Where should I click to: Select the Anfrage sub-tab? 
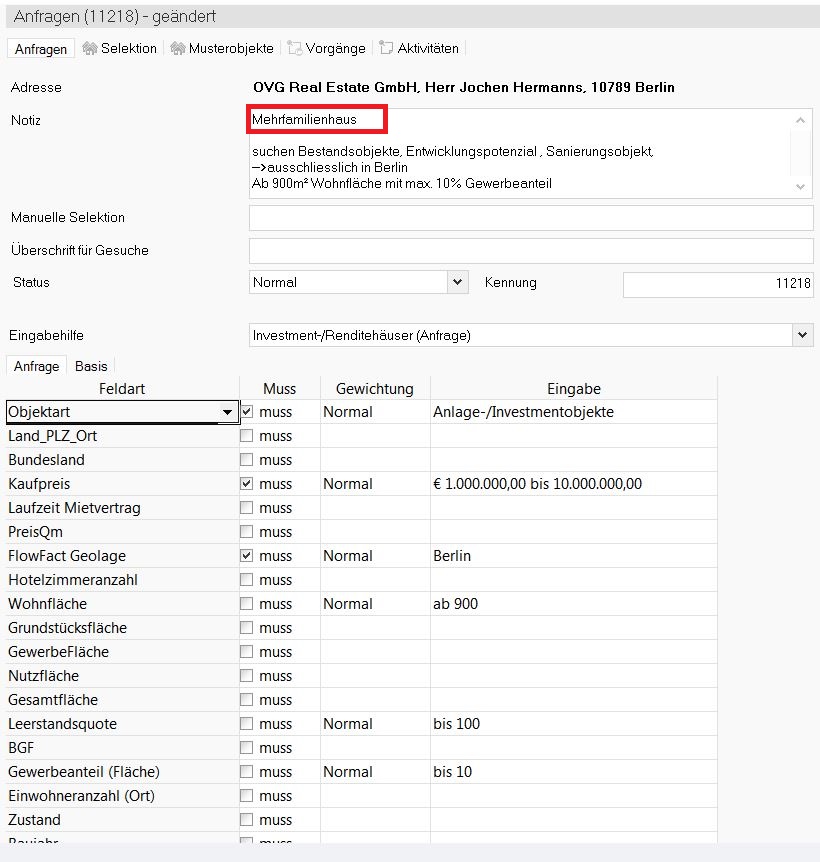click(36, 366)
